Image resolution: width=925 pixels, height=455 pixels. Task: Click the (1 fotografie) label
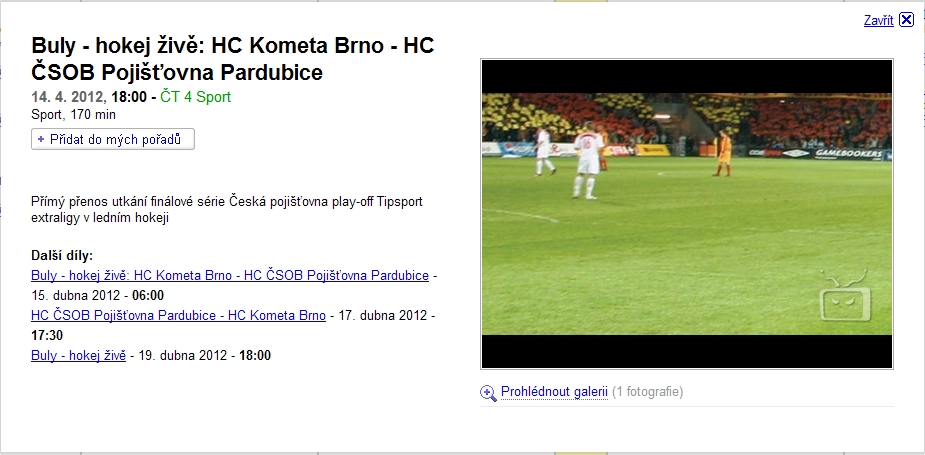pyautogui.click(x=647, y=392)
